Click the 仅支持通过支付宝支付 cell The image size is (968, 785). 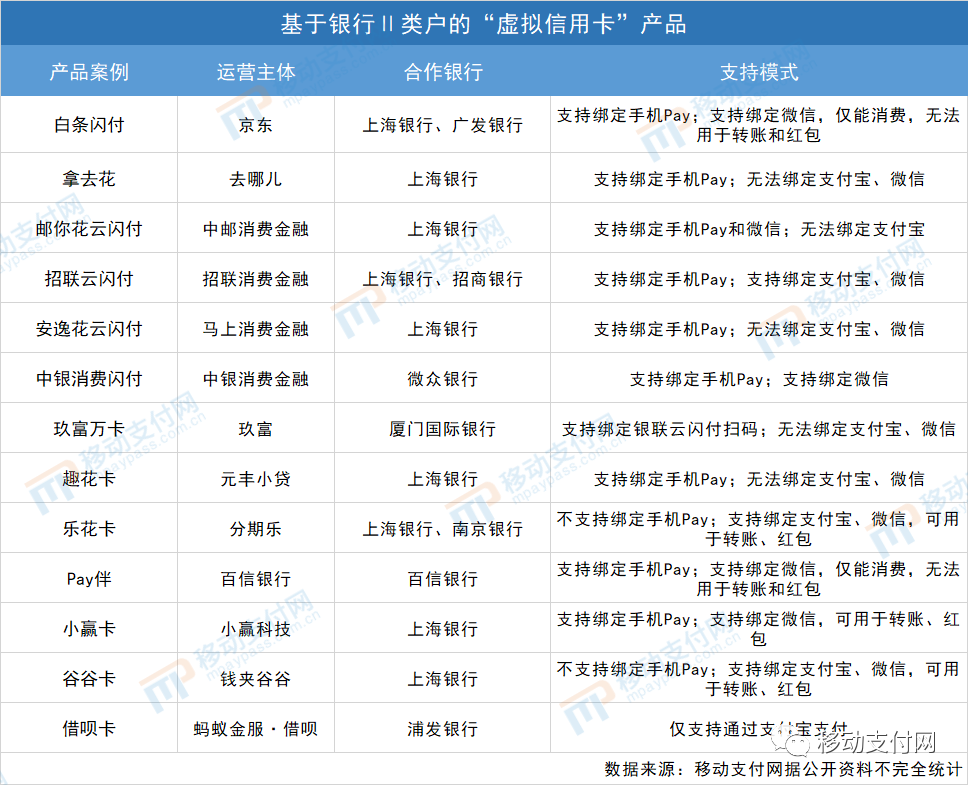pyautogui.click(x=759, y=729)
